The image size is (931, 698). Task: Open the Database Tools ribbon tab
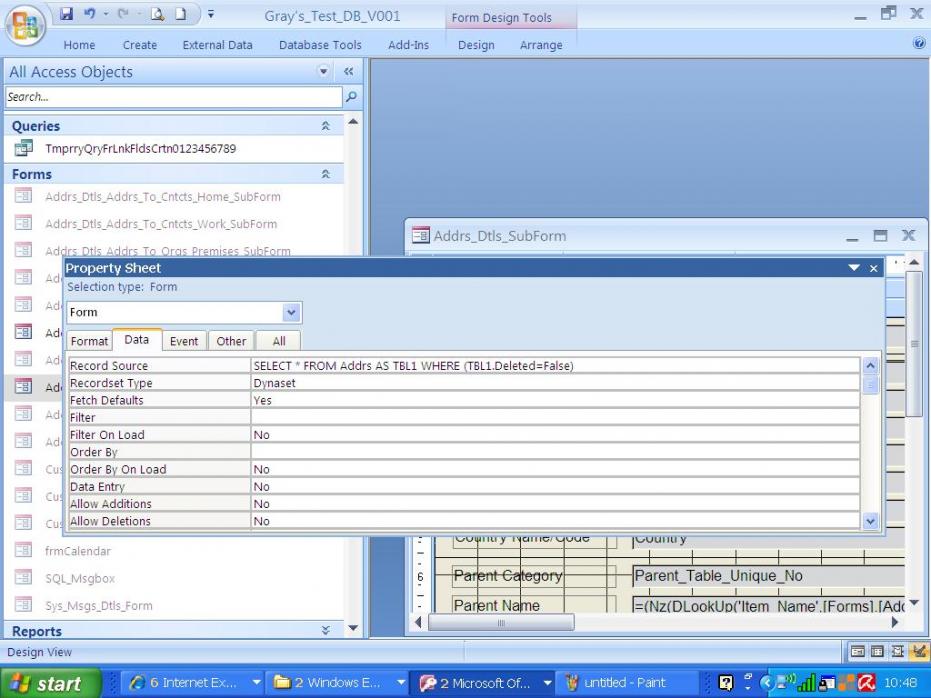point(320,45)
